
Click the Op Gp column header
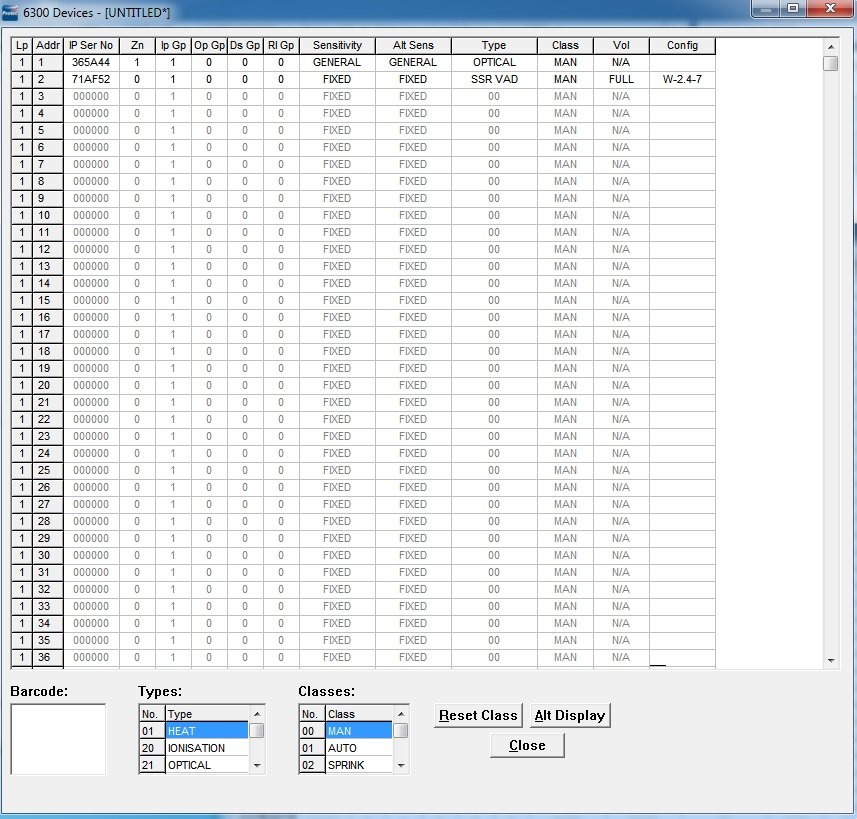point(209,45)
